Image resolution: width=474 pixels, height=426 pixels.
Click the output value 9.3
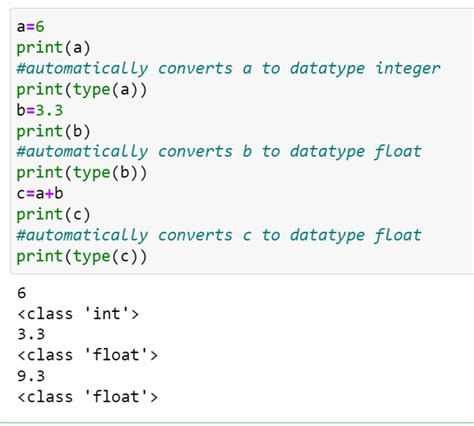click(x=31, y=376)
